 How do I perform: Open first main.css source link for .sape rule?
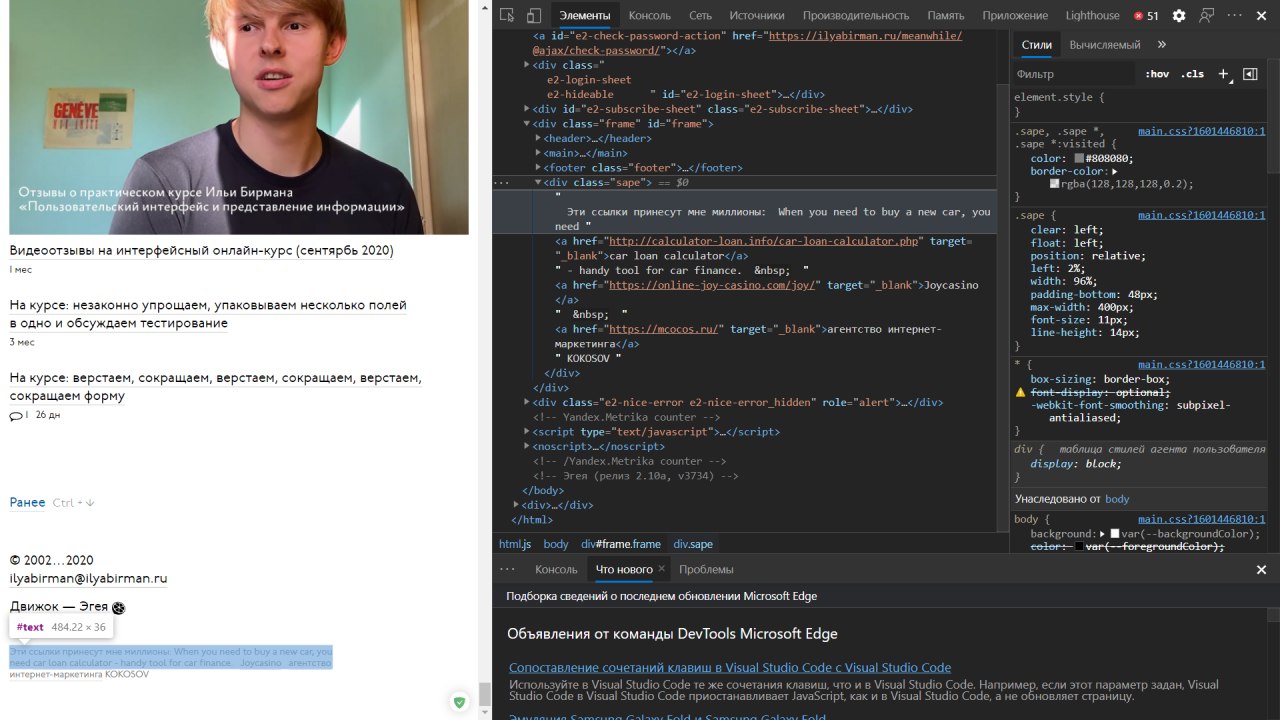(x=1201, y=131)
